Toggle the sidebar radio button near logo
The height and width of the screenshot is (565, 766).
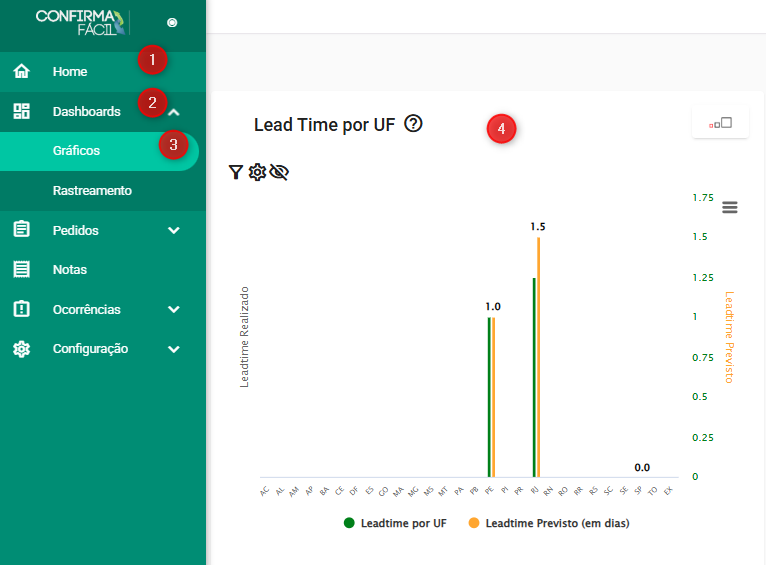[172, 22]
